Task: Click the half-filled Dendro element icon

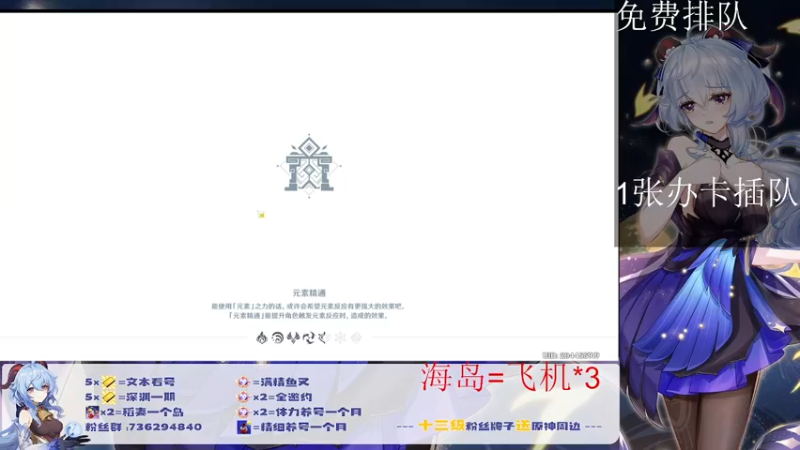Action: tap(324, 338)
